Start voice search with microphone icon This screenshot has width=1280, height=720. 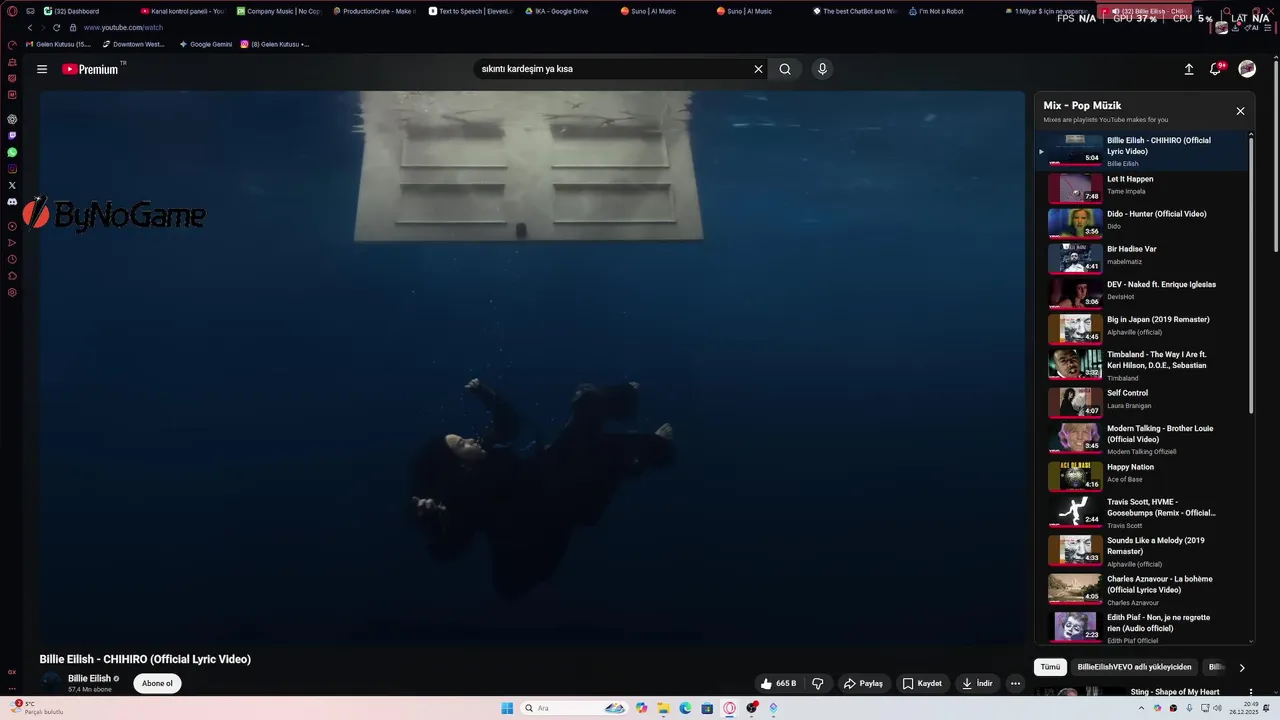[822, 69]
